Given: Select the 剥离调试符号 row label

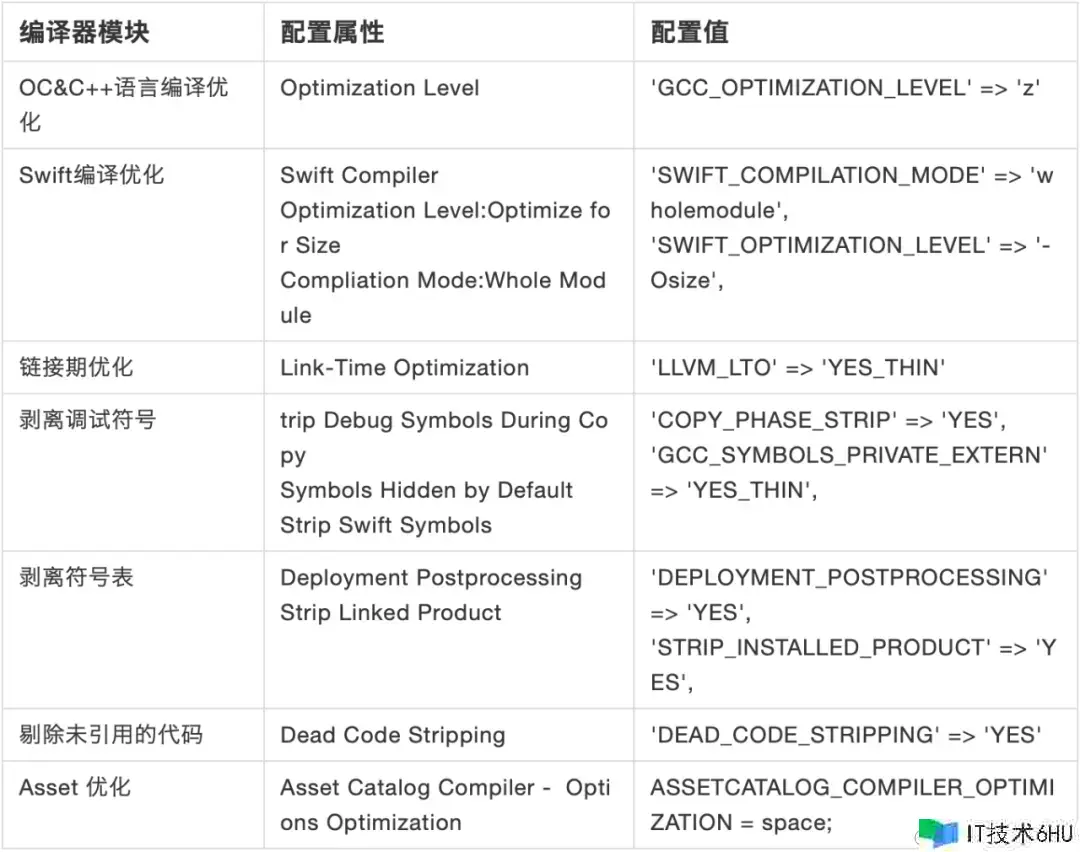Looking at the screenshot, I should 88,420.
